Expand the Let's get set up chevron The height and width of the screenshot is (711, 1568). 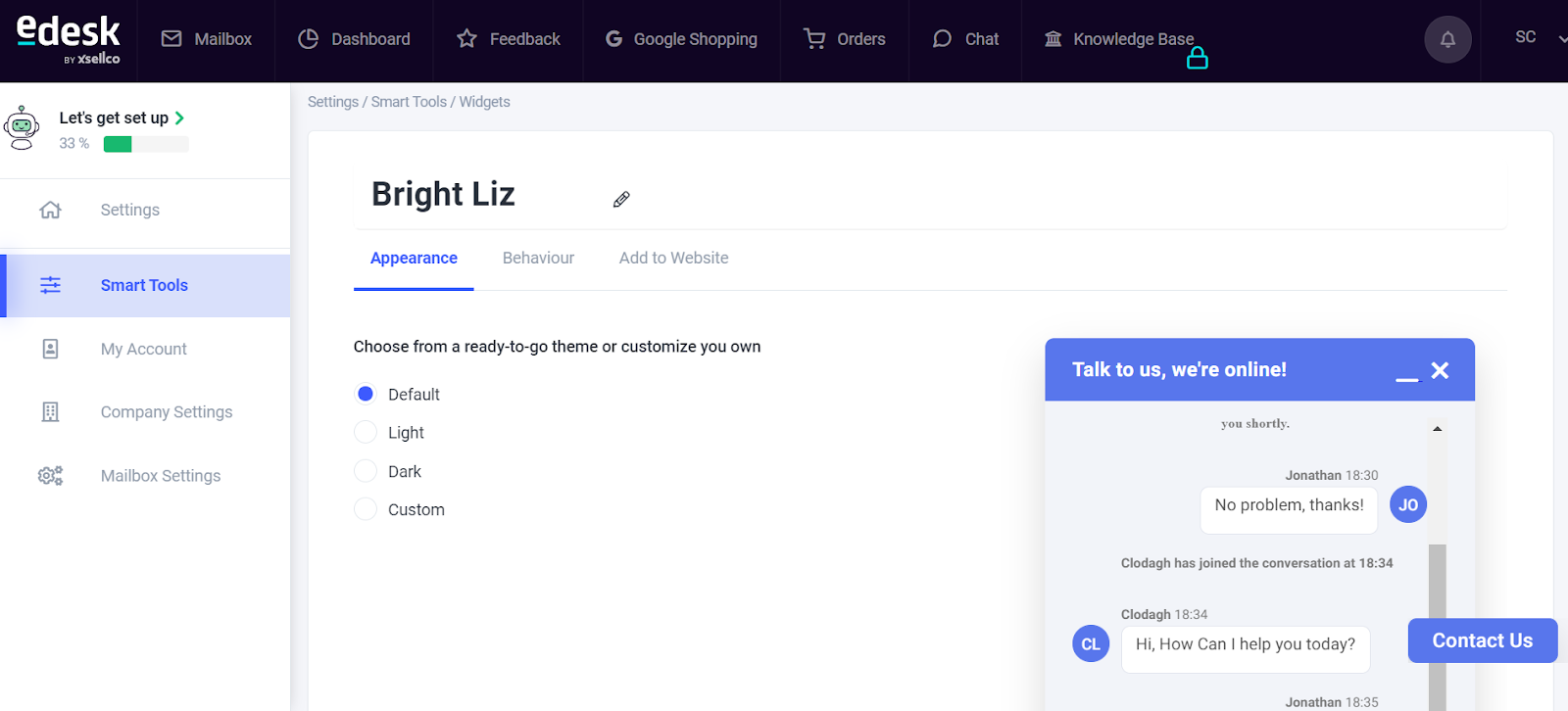point(179,118)
